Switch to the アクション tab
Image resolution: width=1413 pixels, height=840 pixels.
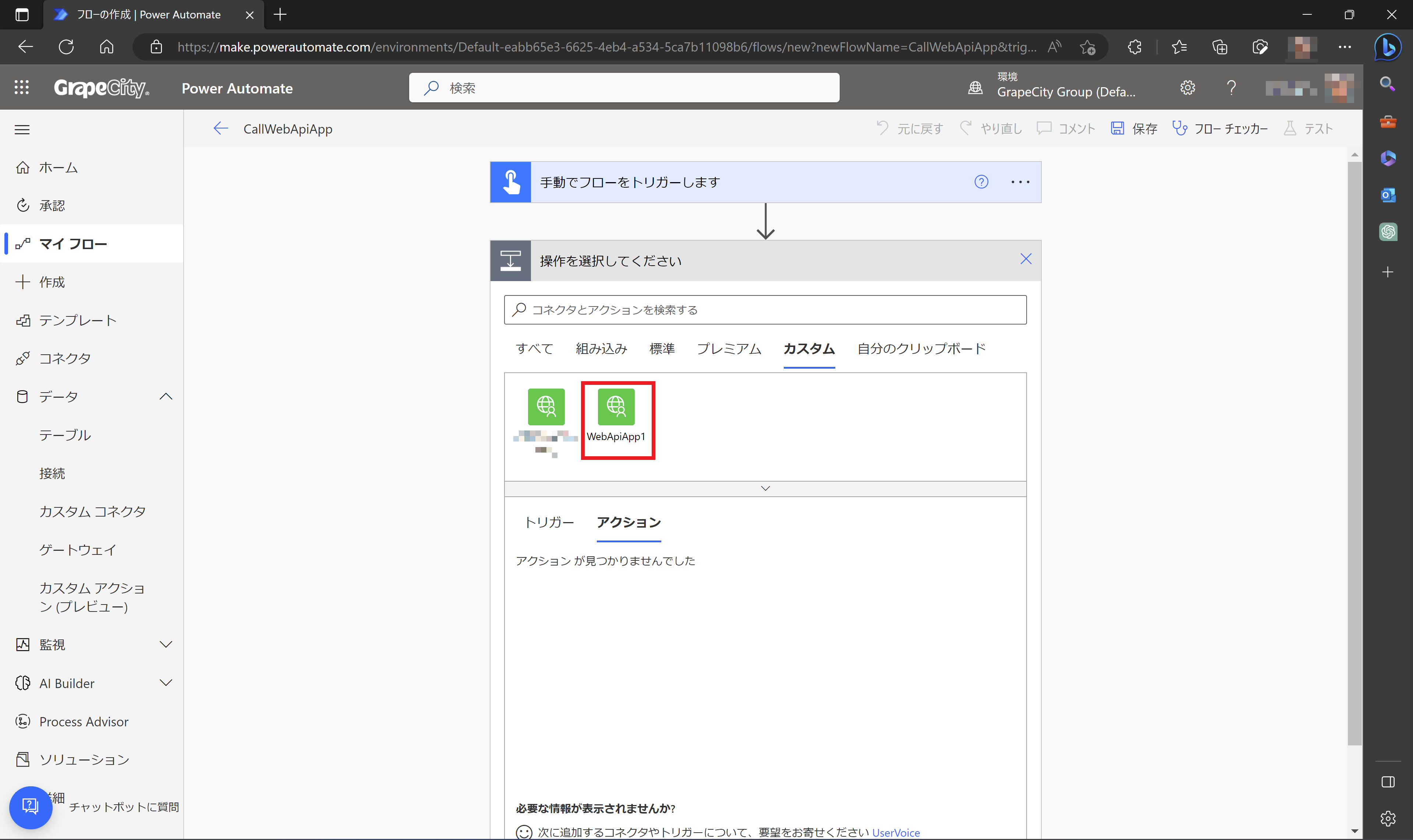point(628,522)
